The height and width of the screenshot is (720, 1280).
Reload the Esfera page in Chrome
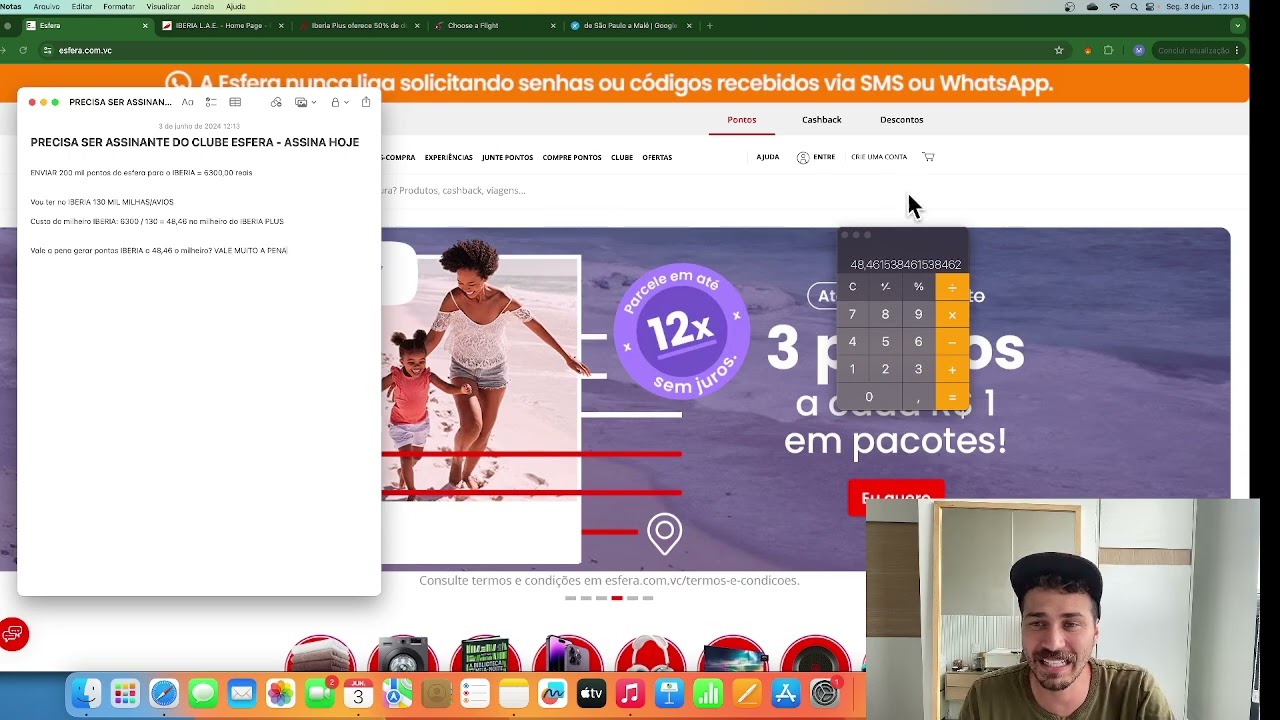click(23, 50)
